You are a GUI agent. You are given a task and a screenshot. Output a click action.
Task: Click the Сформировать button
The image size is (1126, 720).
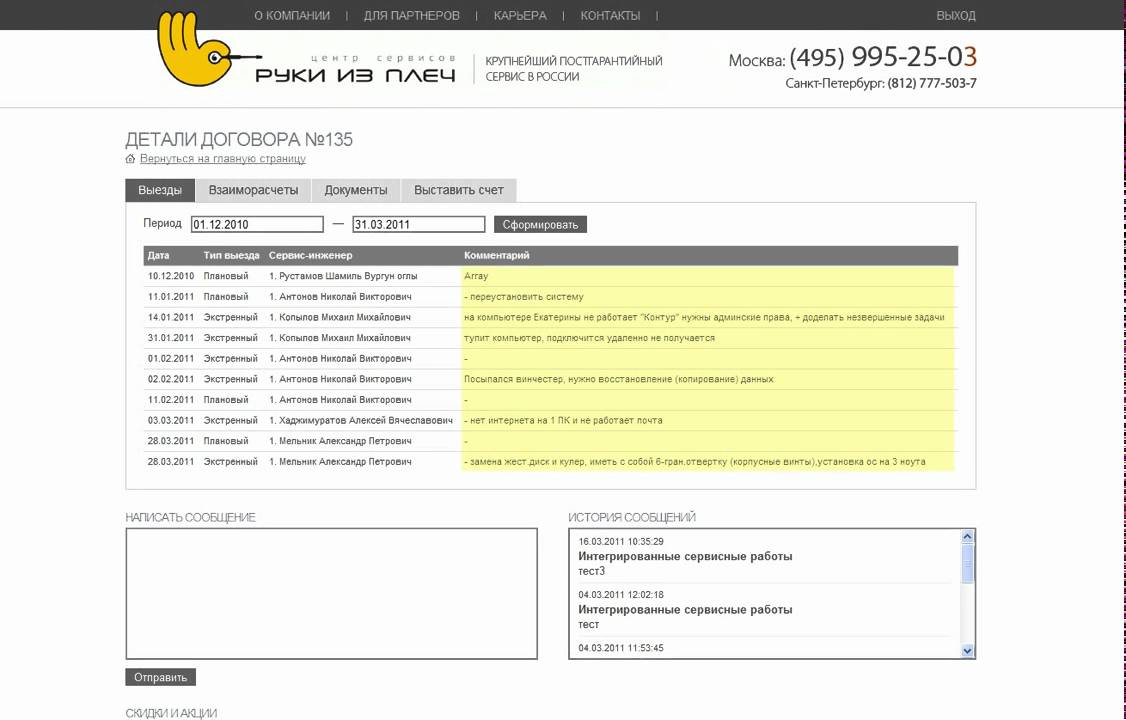click(540, 225)
